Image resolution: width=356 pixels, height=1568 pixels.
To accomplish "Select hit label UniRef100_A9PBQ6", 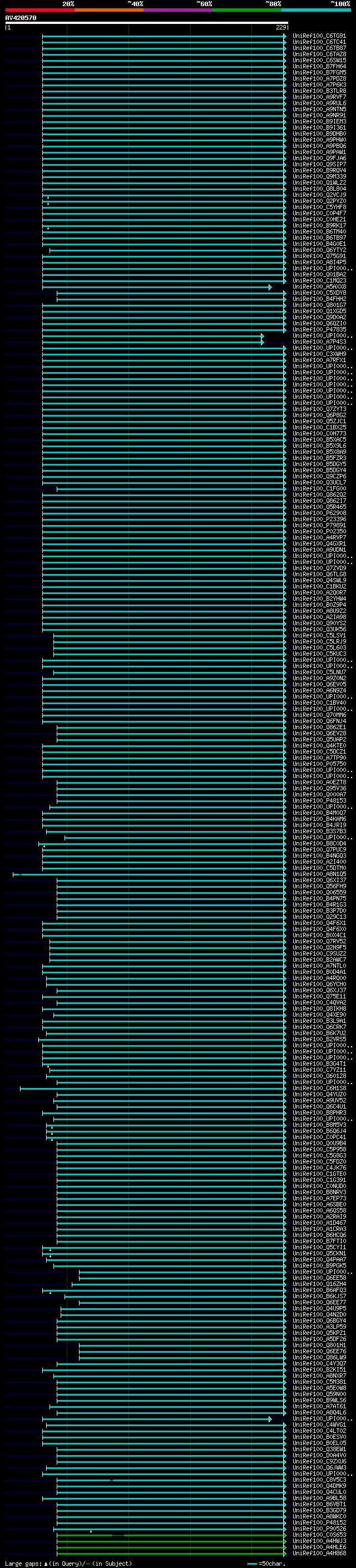I will [x=319, y=146].
